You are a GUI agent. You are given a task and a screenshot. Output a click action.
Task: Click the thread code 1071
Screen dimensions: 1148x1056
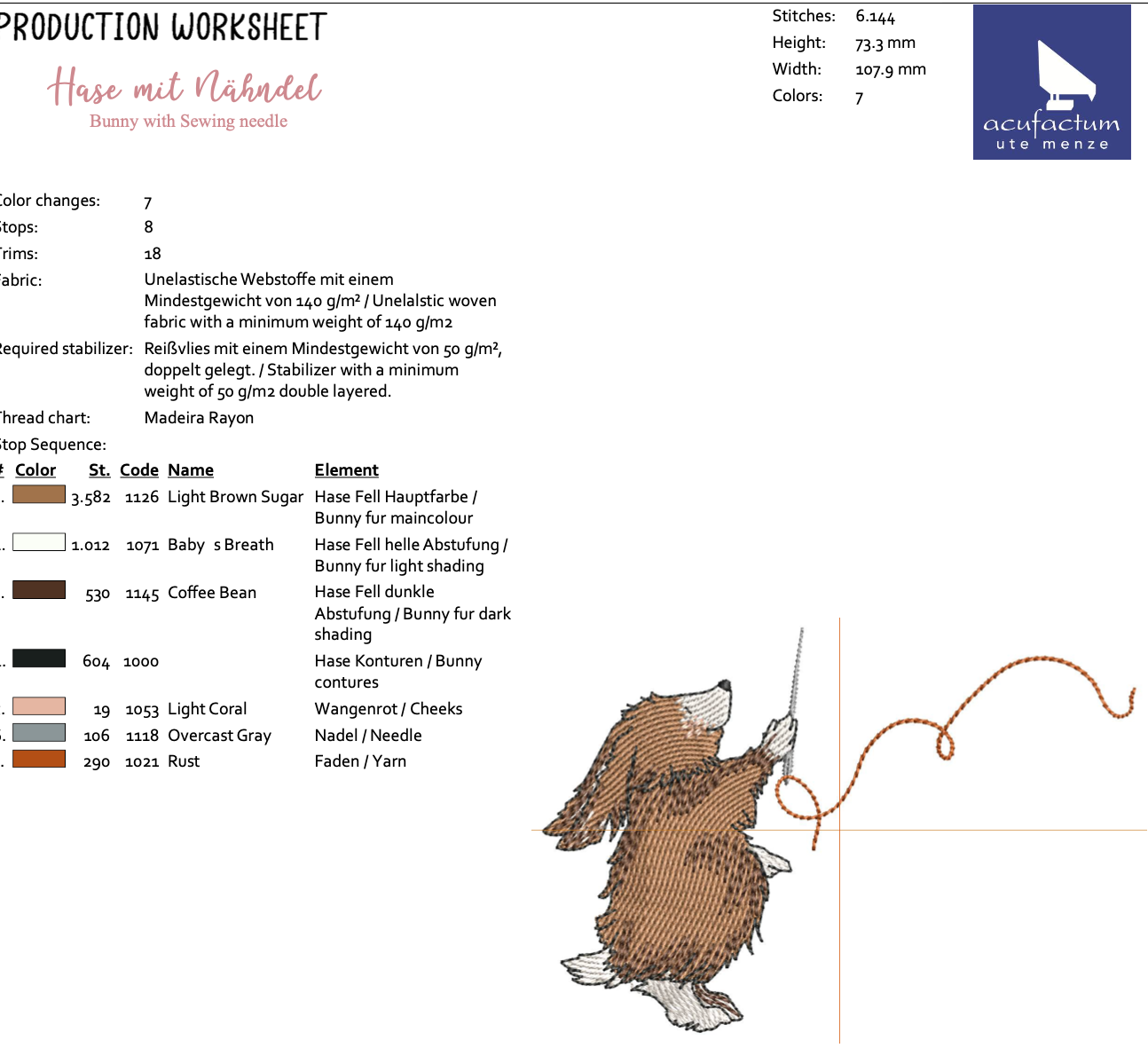(x=143, y=545)
